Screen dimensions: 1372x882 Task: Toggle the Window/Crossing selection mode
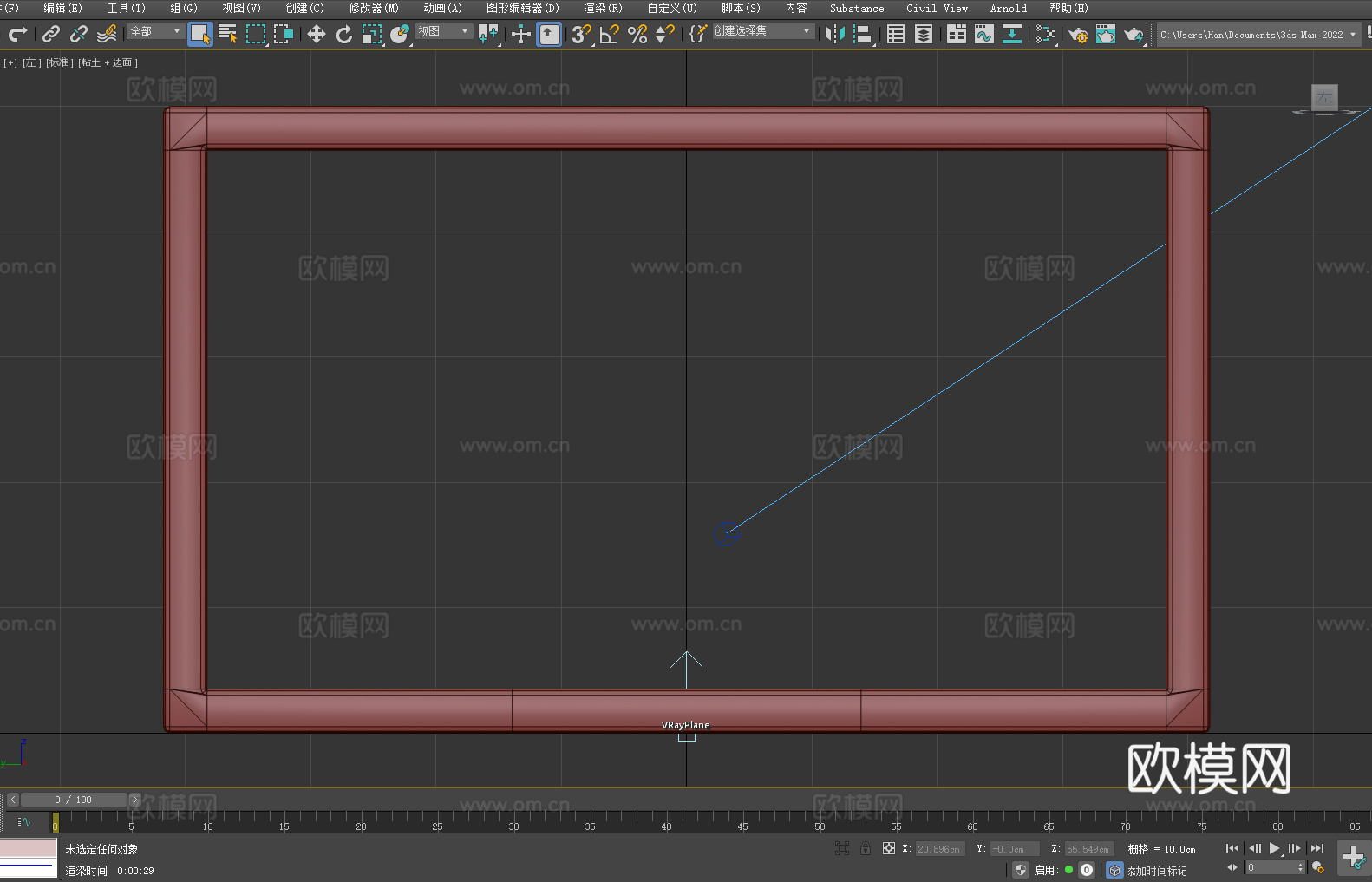point(284,34)
